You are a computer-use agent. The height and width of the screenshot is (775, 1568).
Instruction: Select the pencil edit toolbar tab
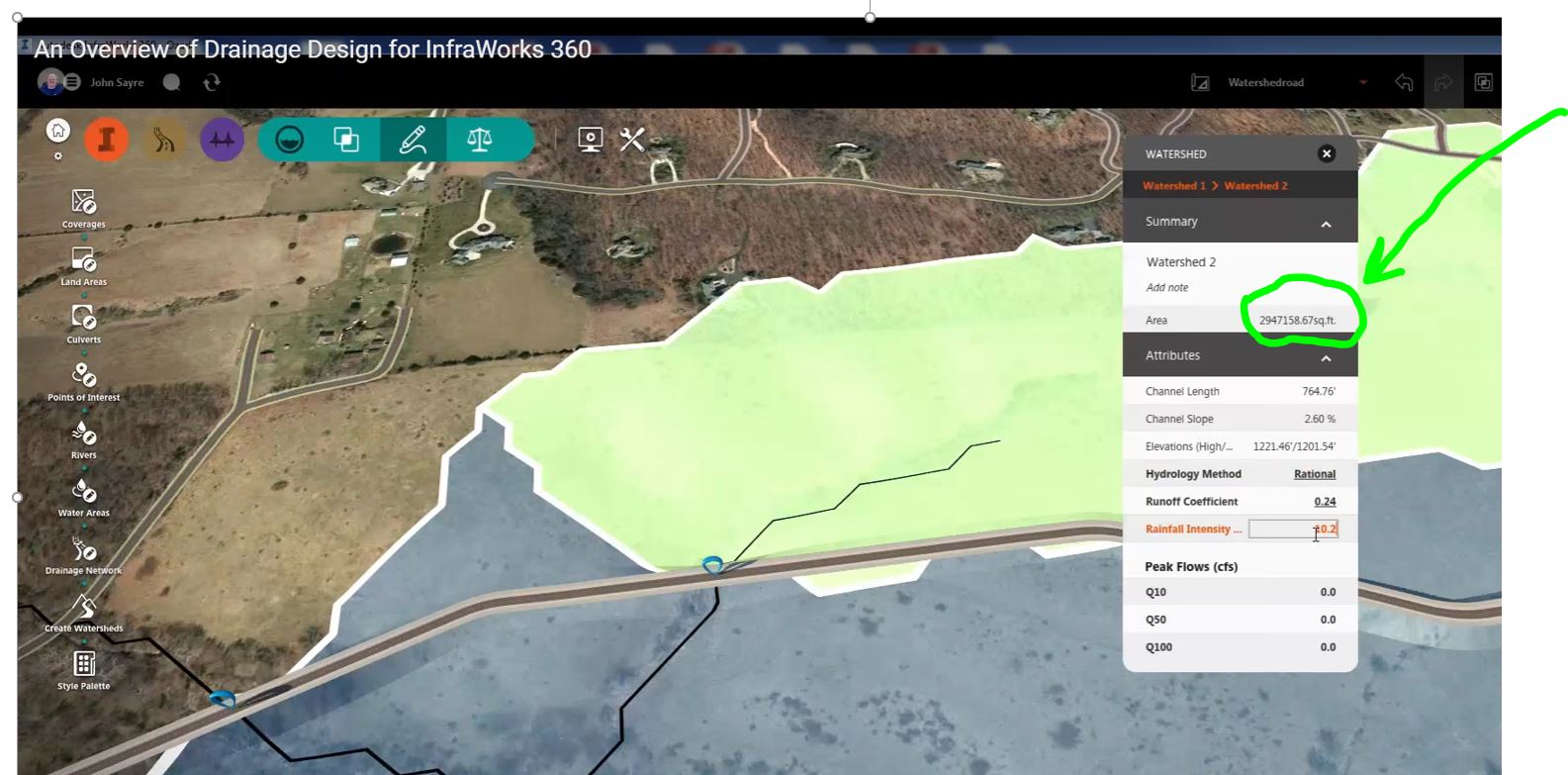(413, 140)
